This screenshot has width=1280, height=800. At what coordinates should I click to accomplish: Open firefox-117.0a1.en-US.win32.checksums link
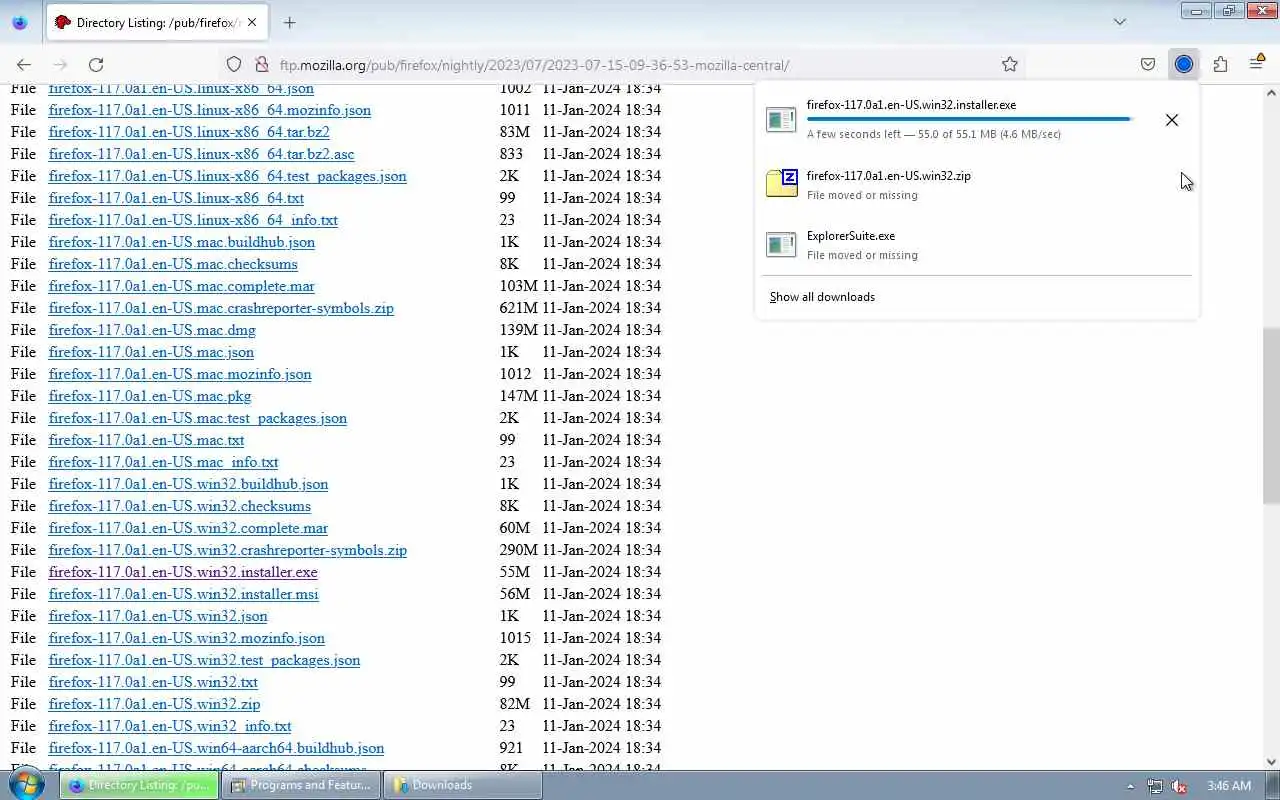180,506
